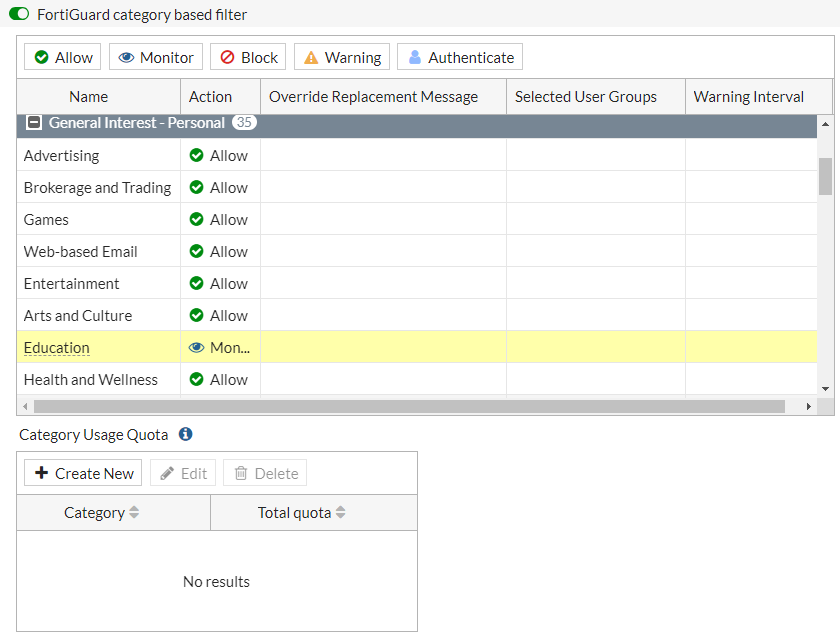Select the Education category row
Viewport: 840px width, 632px height.
click(x=417, y=347)
